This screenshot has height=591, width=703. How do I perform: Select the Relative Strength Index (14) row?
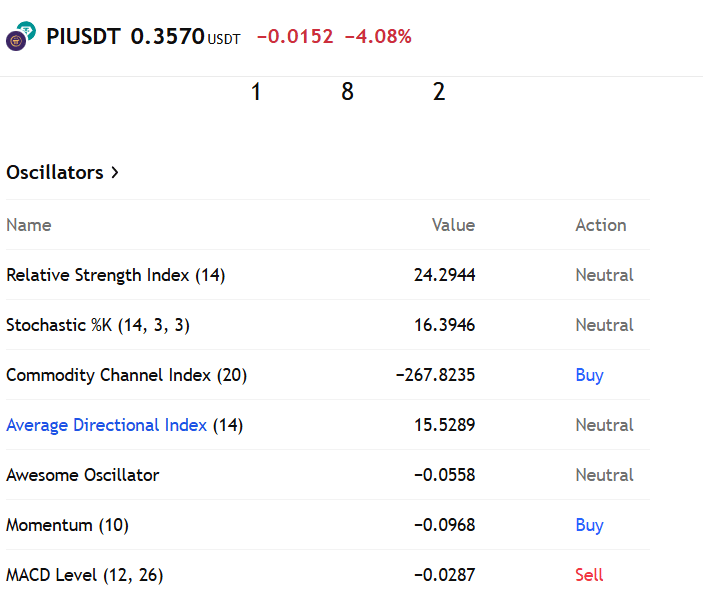(x=328, y=275)
